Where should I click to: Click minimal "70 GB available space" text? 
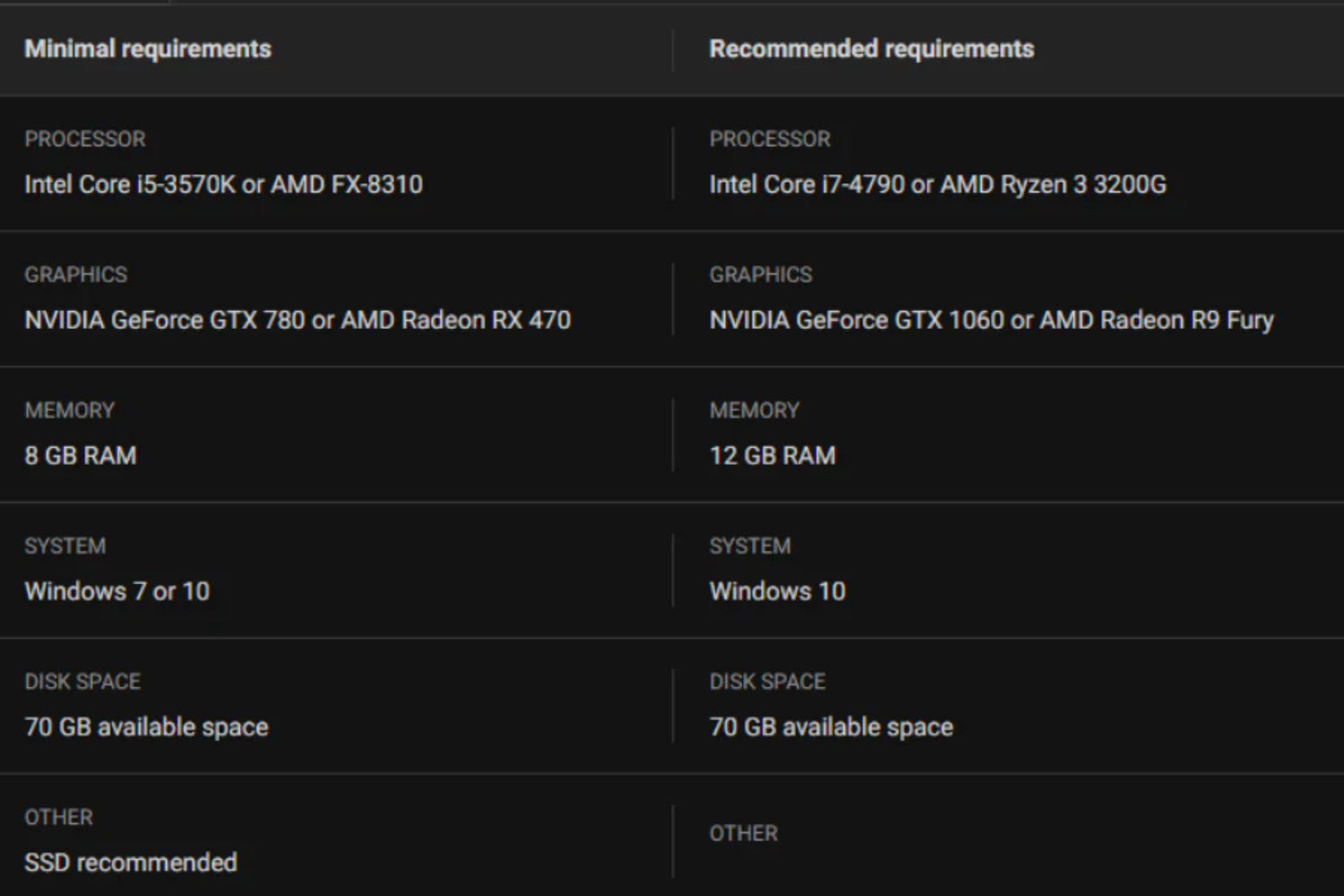click(x=146, y=727)
